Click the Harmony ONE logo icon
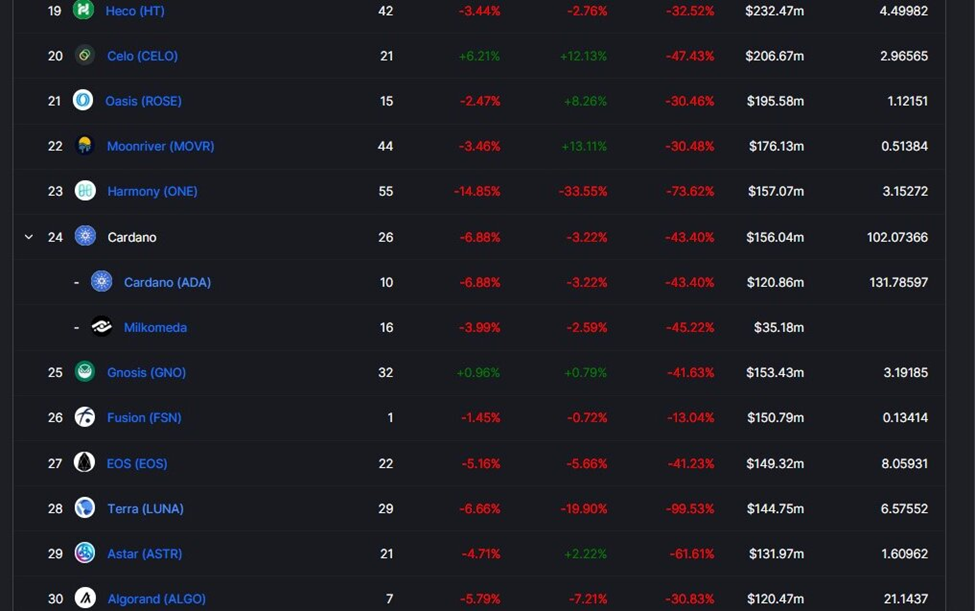This screenshot has width=975, height=611. pos(85,191)
